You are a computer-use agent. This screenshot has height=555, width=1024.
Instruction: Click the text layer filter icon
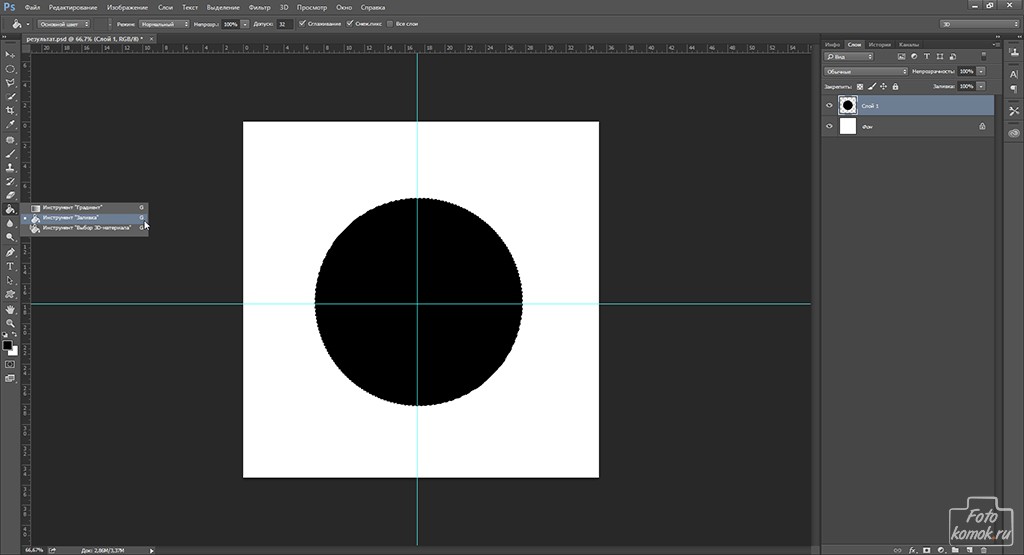click(x=927, y=57)
